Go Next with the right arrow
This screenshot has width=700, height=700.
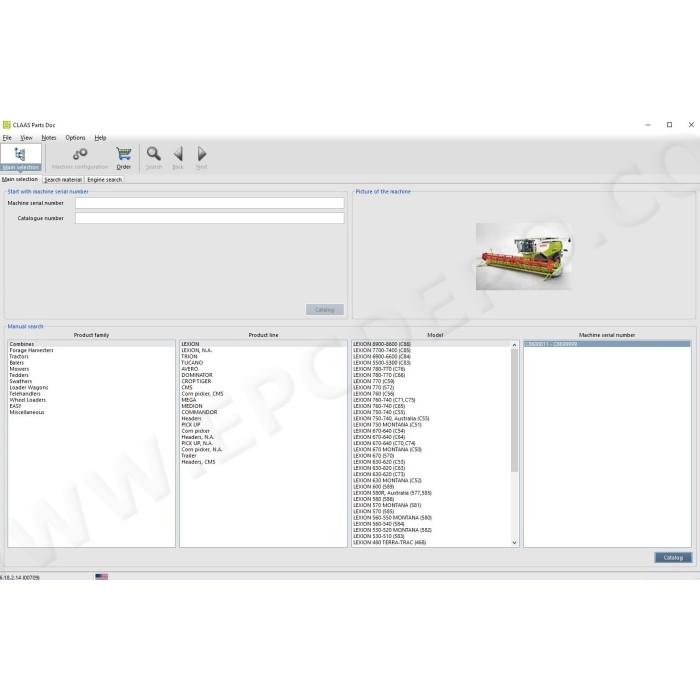pos(201,157)
